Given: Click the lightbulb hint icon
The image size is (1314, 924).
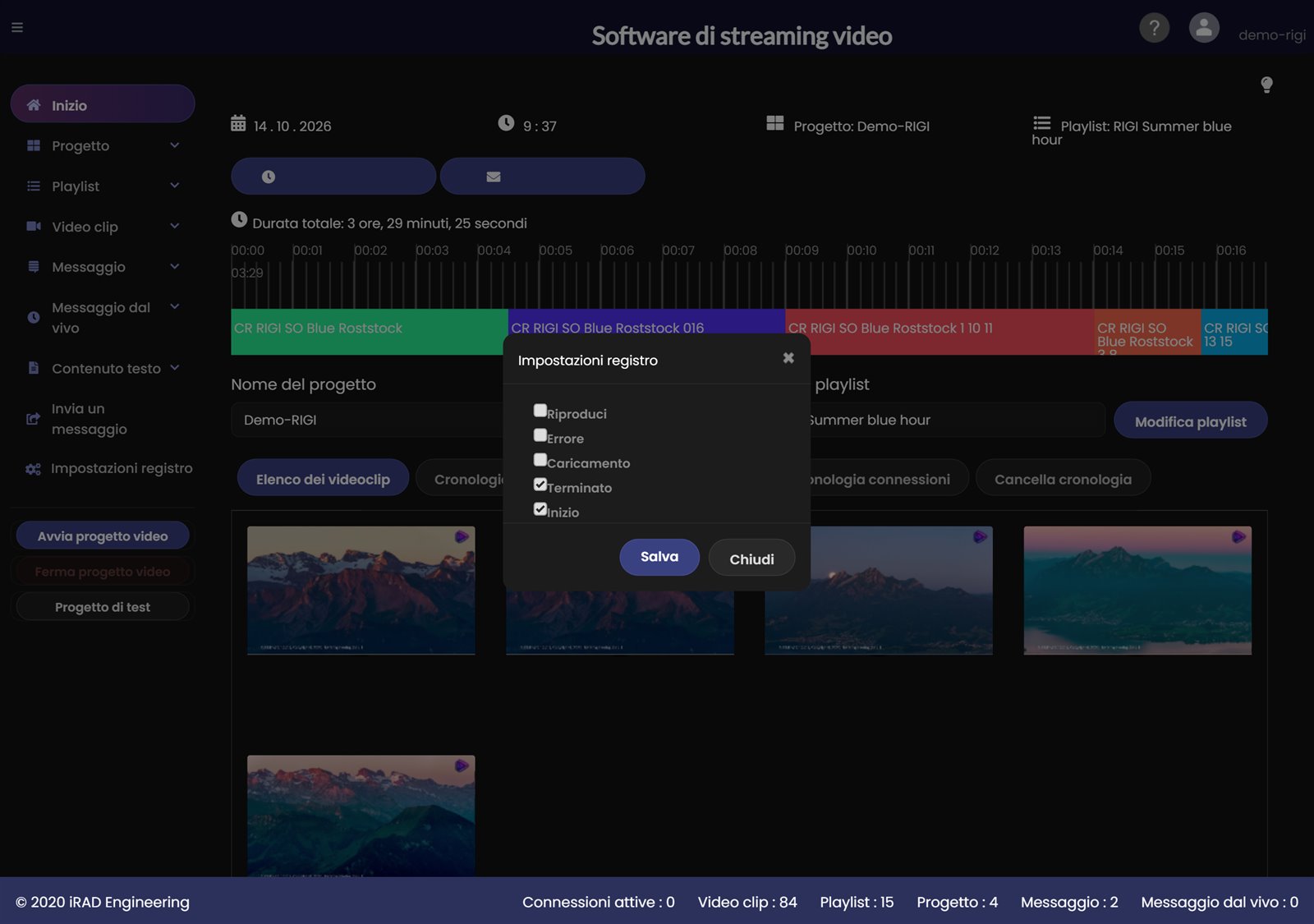Looking at the screenshot, I should (1266, 85).
